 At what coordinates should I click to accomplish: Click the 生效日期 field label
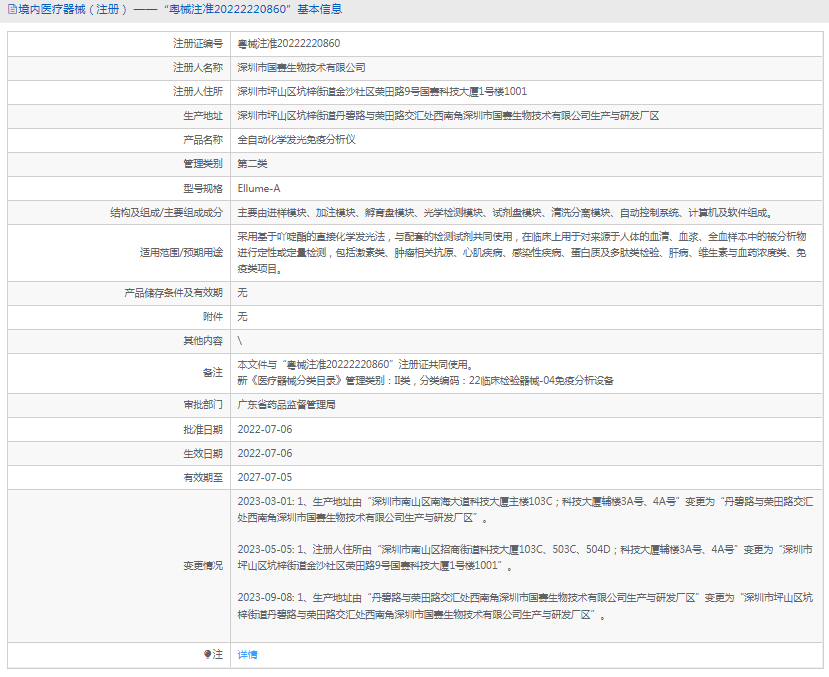point(203,453)
